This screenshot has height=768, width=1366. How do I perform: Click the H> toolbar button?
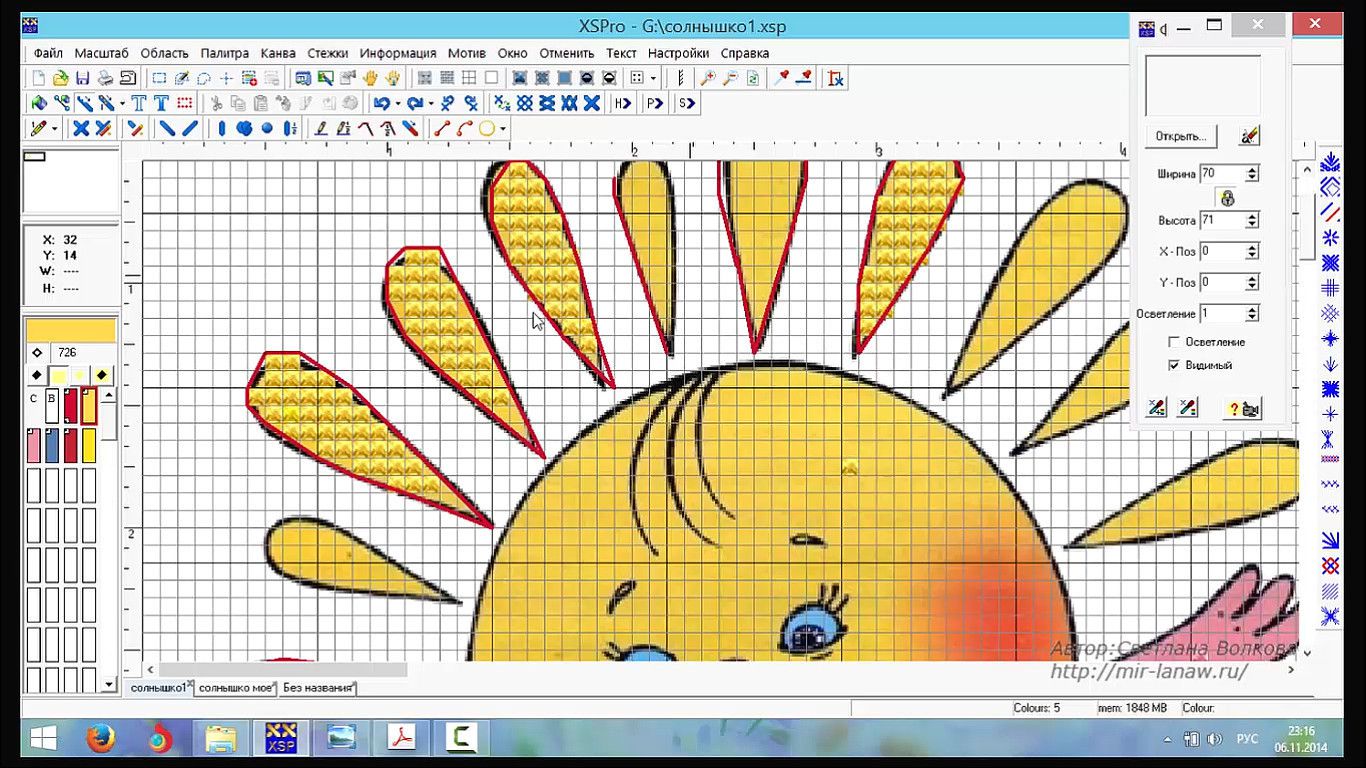click(623, 103)
